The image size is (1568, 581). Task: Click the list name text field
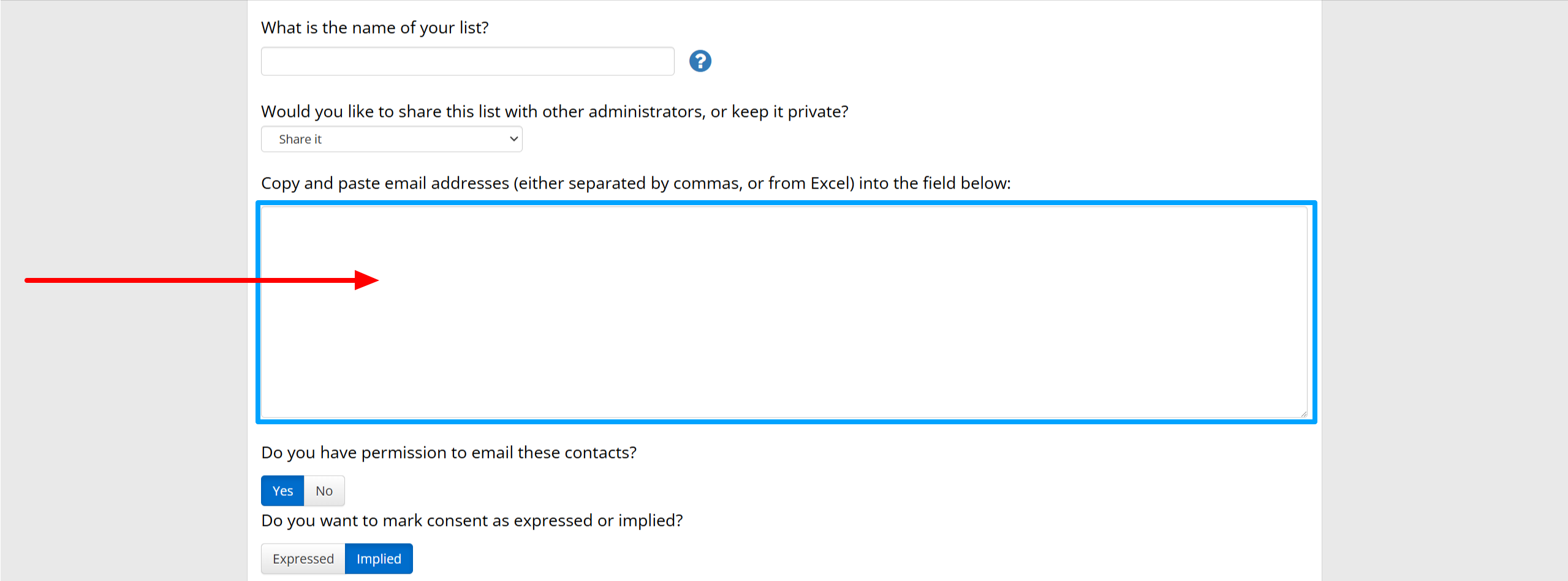click(x=468, y=61)
